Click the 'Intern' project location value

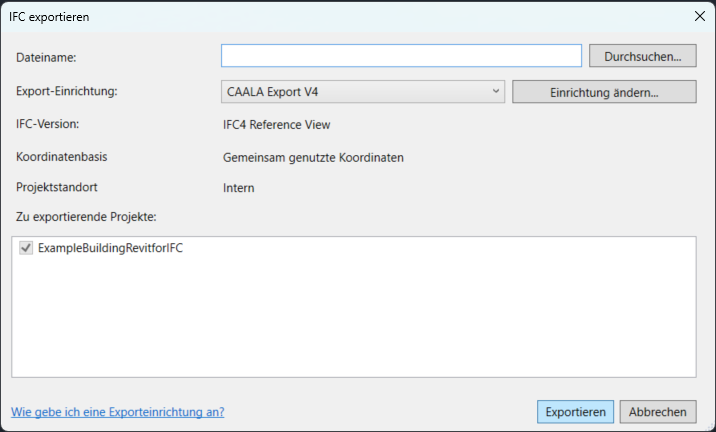(x=238, y=187)
